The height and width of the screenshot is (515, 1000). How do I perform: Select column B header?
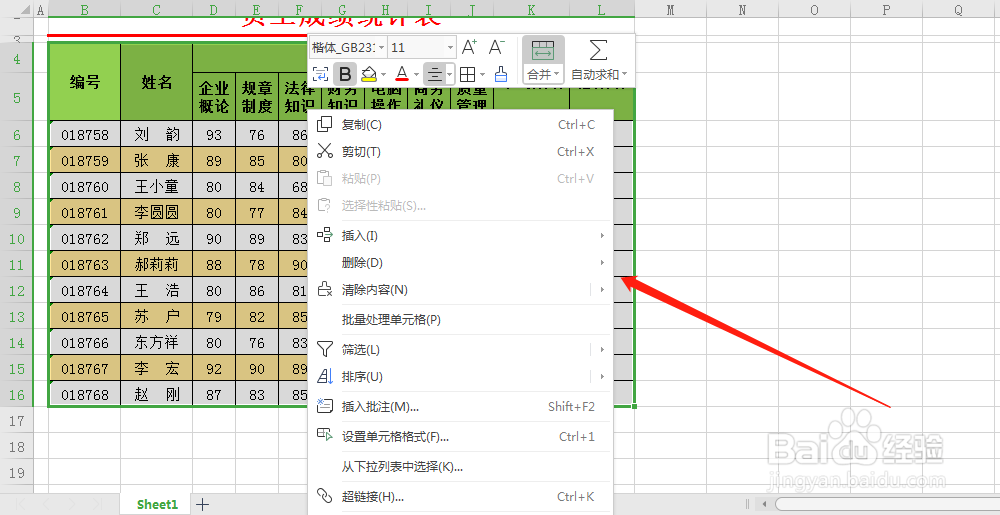(x=84, y=10)
